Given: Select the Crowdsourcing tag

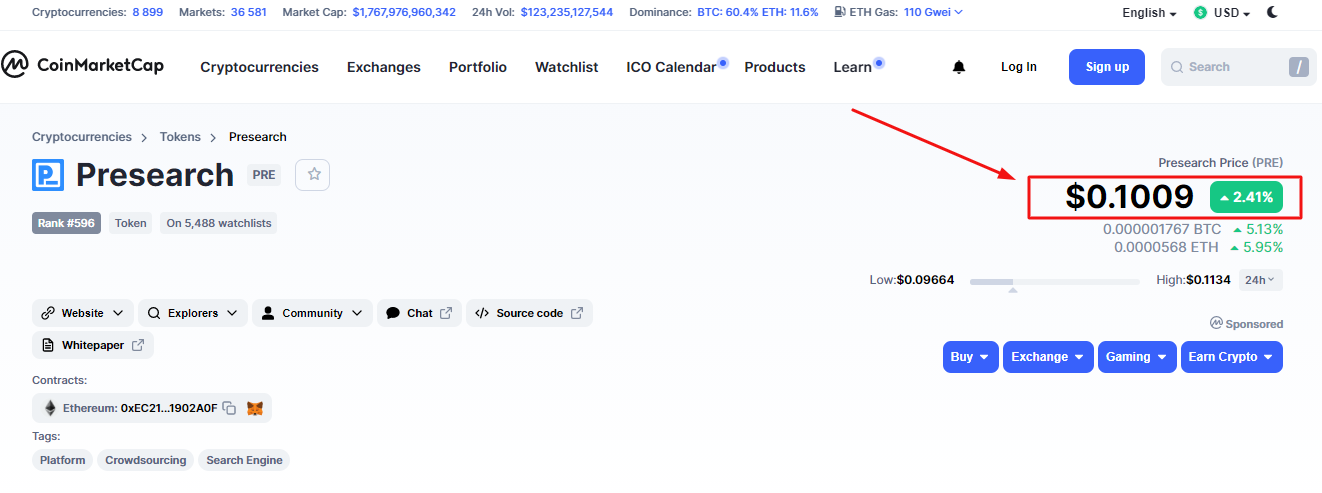Looking at the screenshot, I should tap(146, 460).
